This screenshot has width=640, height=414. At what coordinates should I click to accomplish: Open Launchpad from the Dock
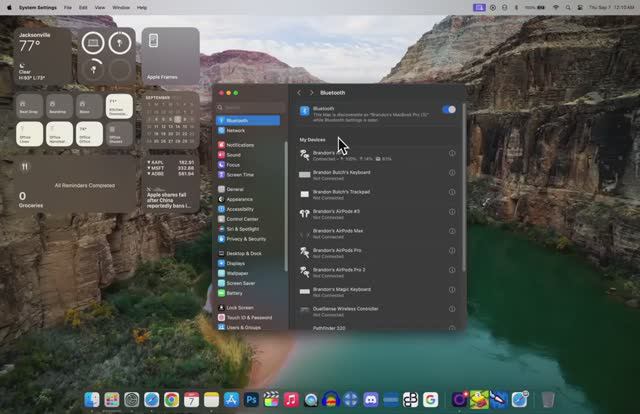point(111,400)
